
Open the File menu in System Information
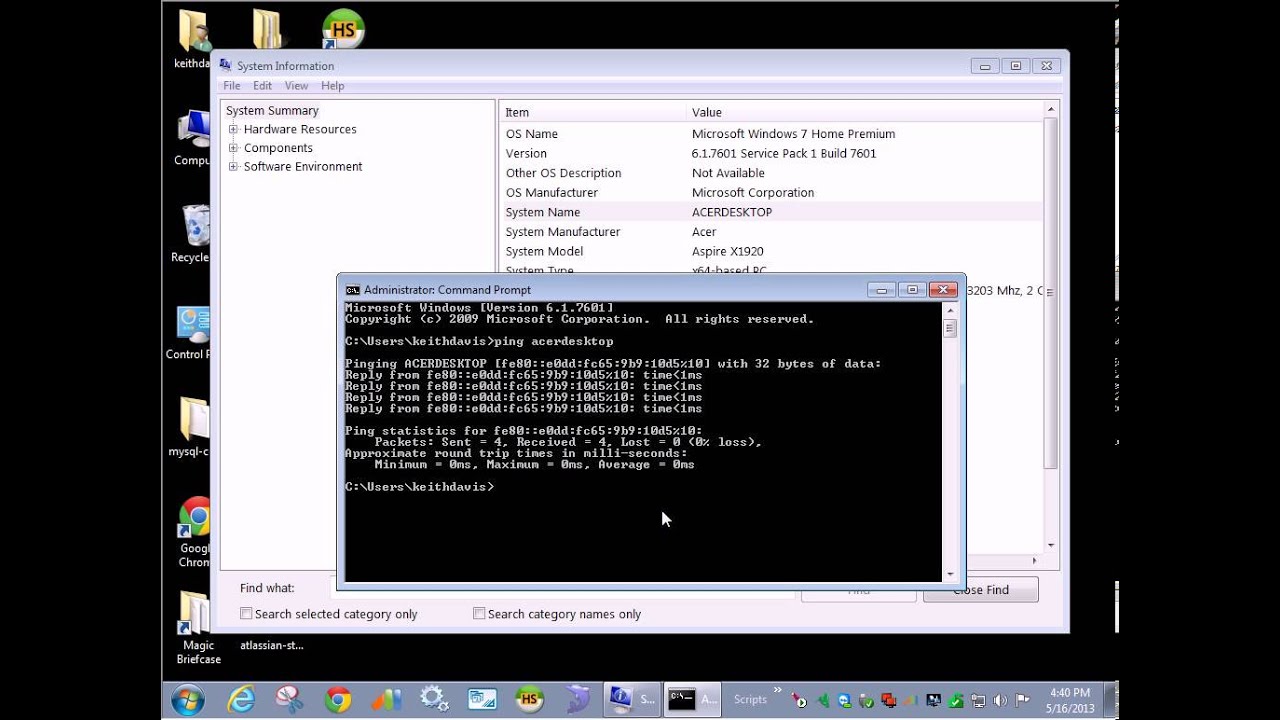point(232,86)
